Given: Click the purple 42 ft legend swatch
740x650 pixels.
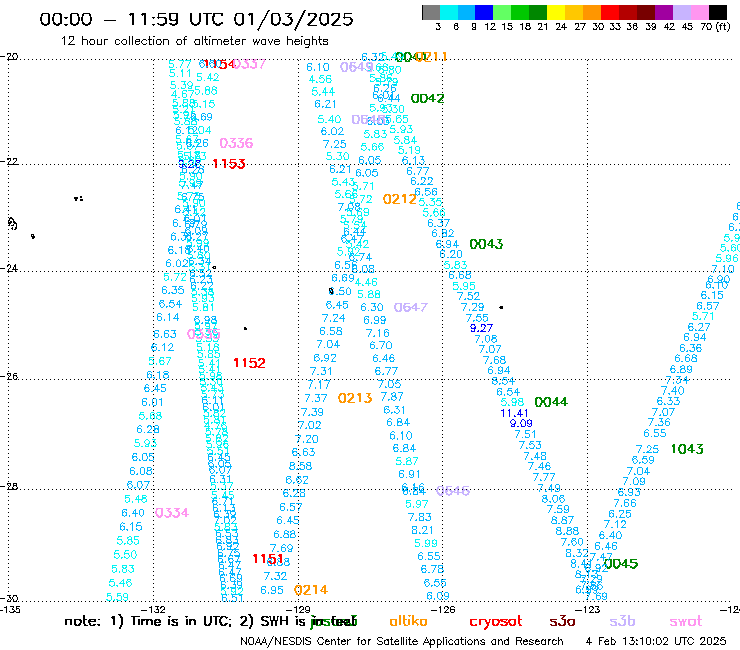Looking at the screenshot, I should [664, 12].
